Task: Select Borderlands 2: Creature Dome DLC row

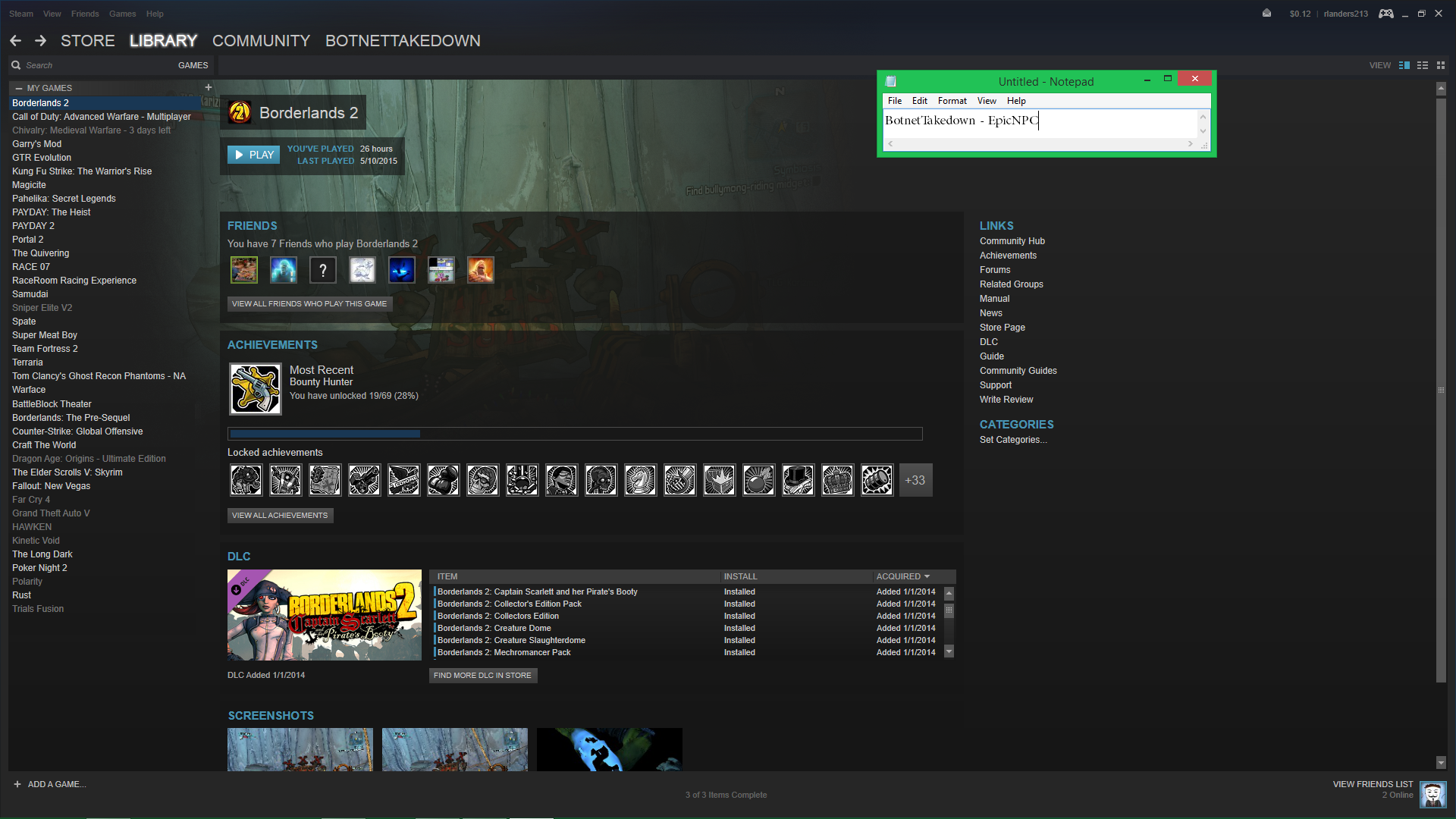Action: click(x=688, y=628)
